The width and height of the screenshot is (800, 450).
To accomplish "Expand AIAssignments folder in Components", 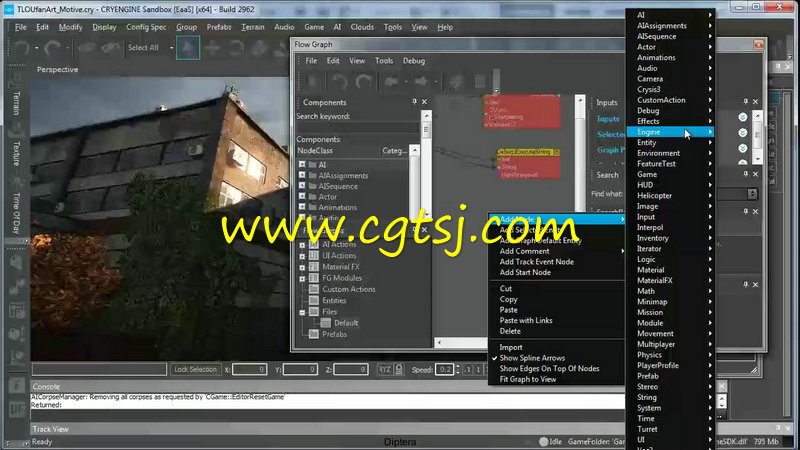I will (x=302, y=175).
